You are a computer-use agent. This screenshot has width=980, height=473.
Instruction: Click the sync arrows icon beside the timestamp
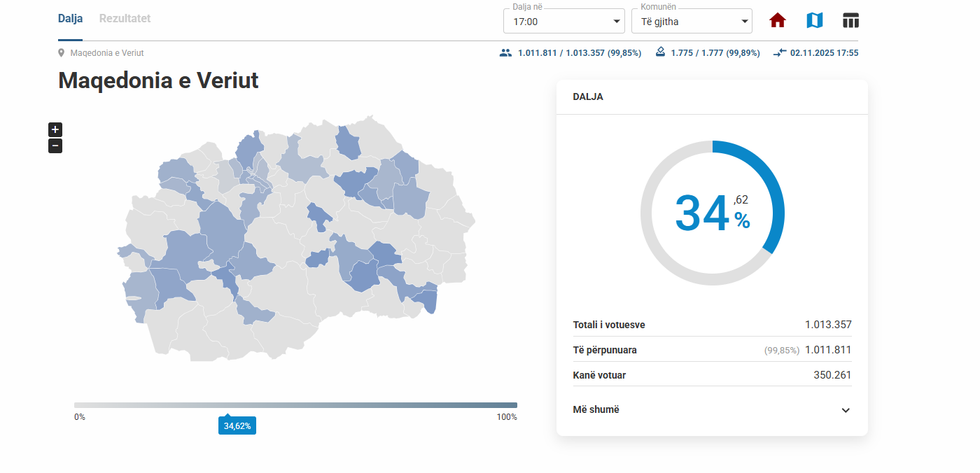tap(779, 53)
